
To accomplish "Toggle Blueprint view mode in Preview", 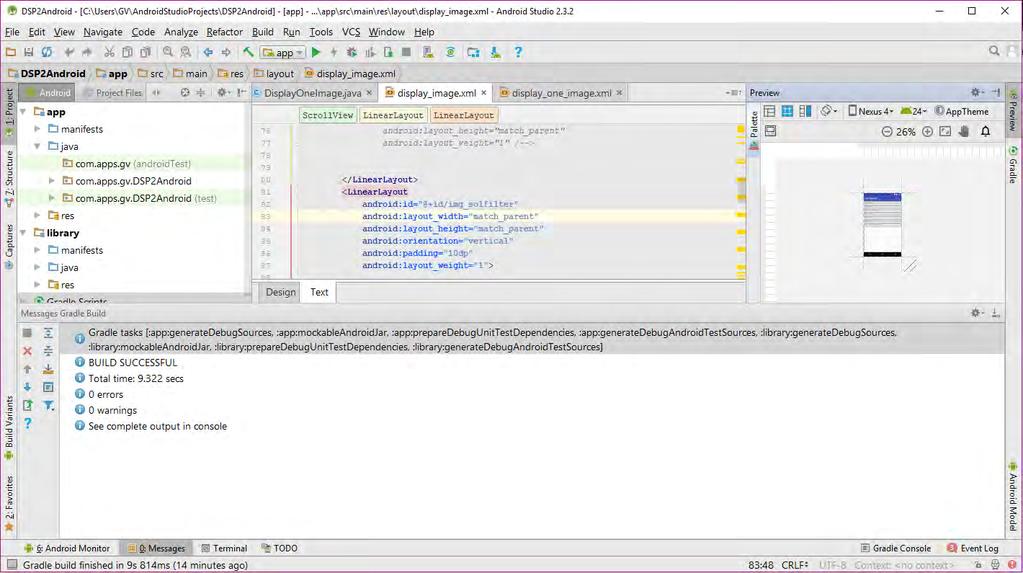I will (x=787, y=112).
